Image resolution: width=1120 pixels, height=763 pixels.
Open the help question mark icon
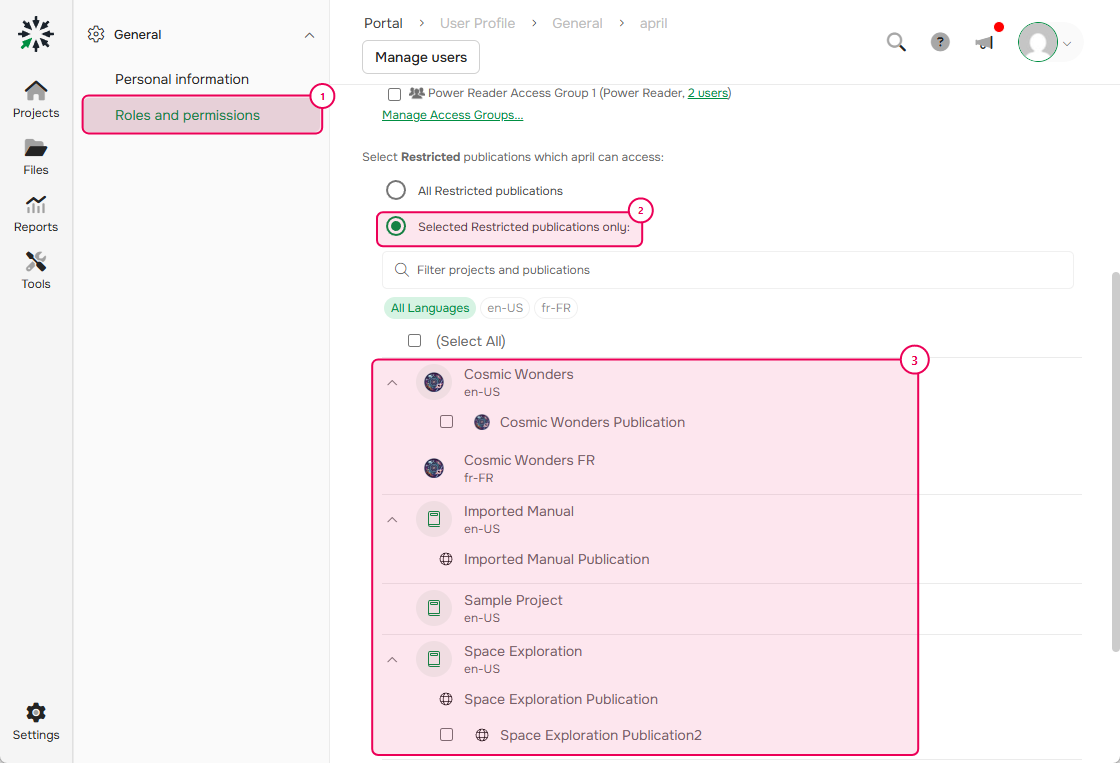(940, 42)
